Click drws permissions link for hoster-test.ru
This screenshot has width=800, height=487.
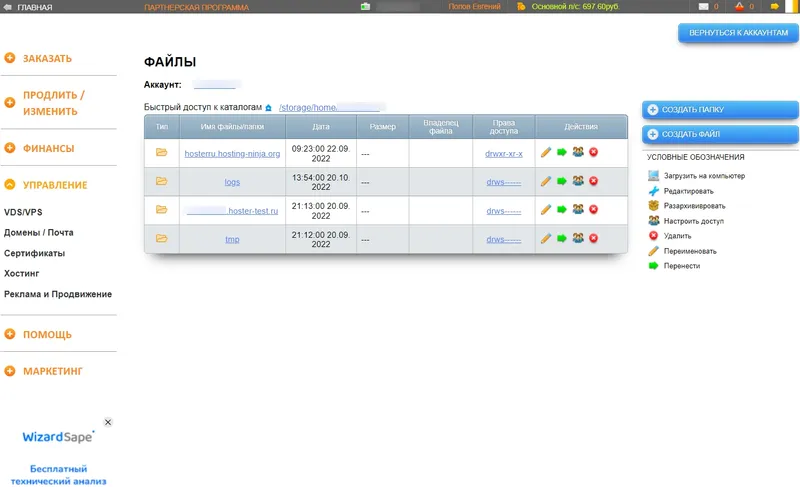pos(504,211)
